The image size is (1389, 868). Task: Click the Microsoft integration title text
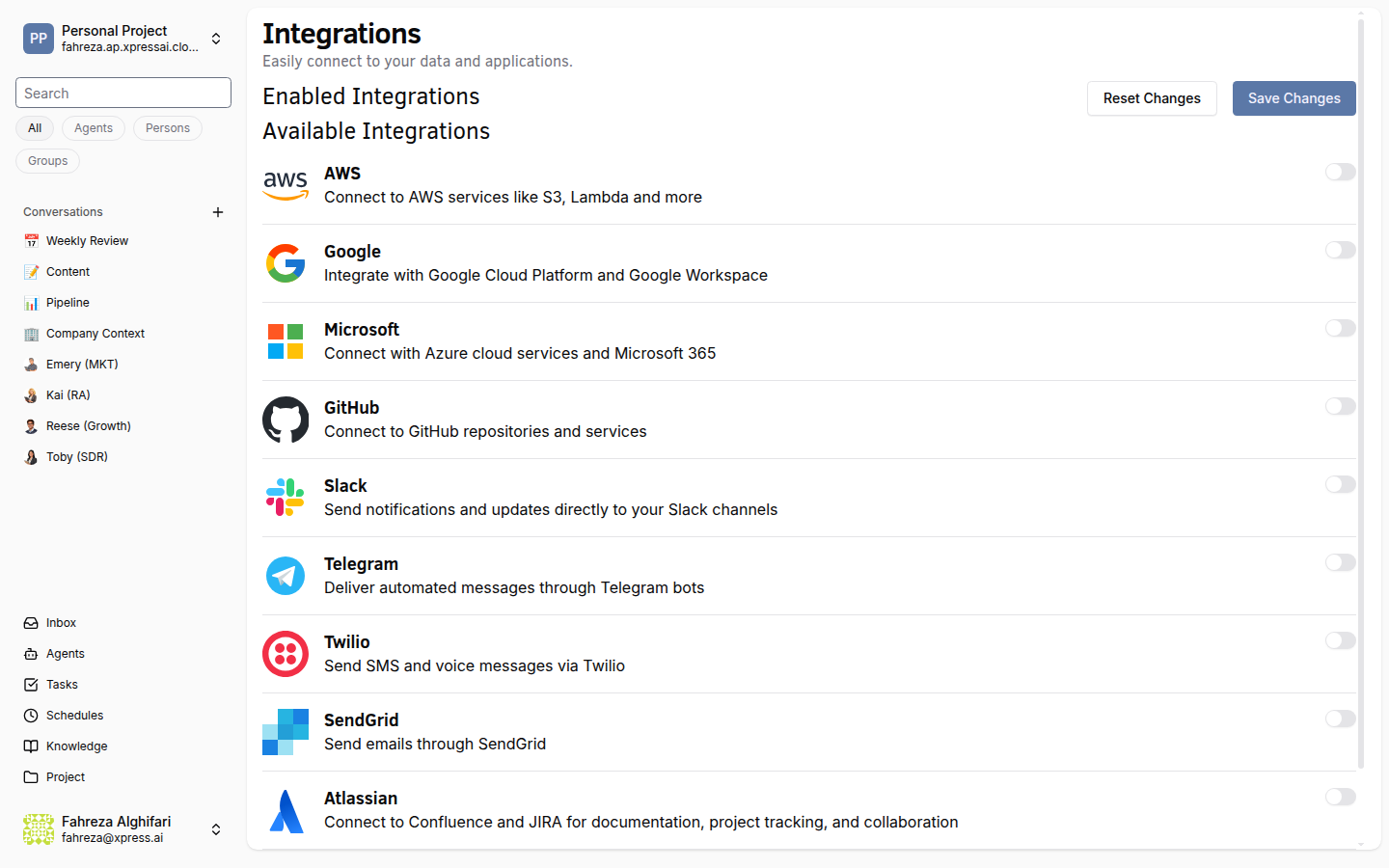click(x=362, y=330)
